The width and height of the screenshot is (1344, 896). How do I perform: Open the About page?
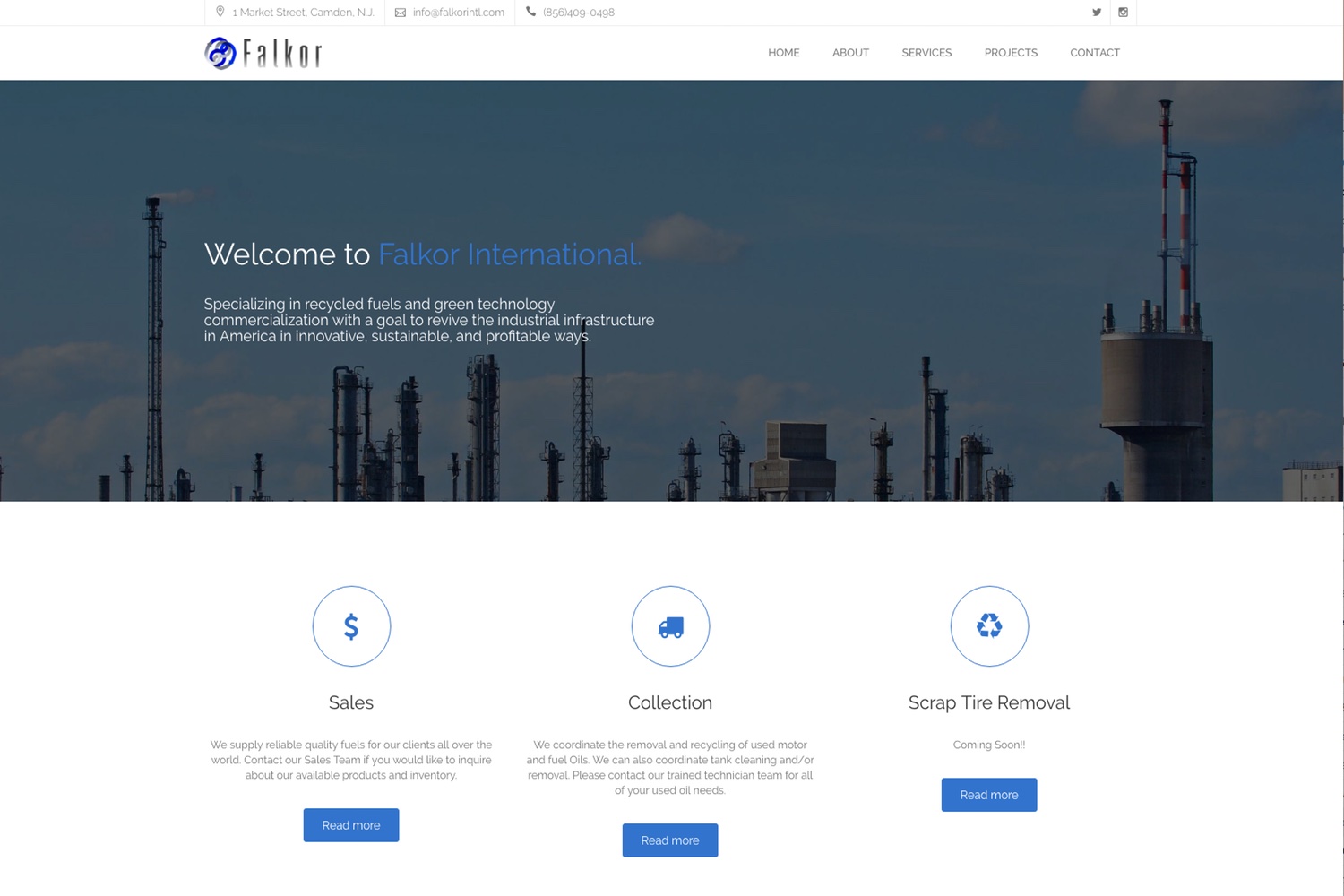click(850, 53)
